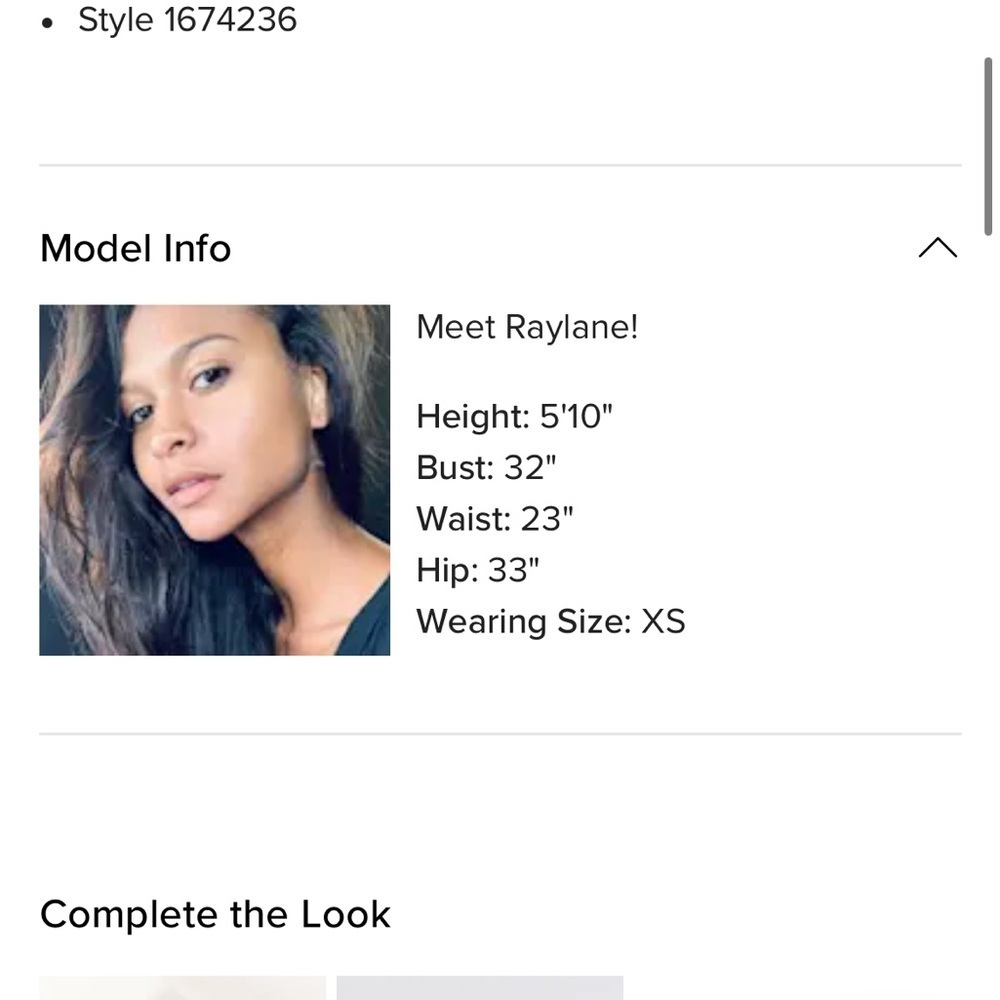Click the Waist: 23" measurement
Viewport: 1000px width, 1000px height.
[x=495, y=518]
